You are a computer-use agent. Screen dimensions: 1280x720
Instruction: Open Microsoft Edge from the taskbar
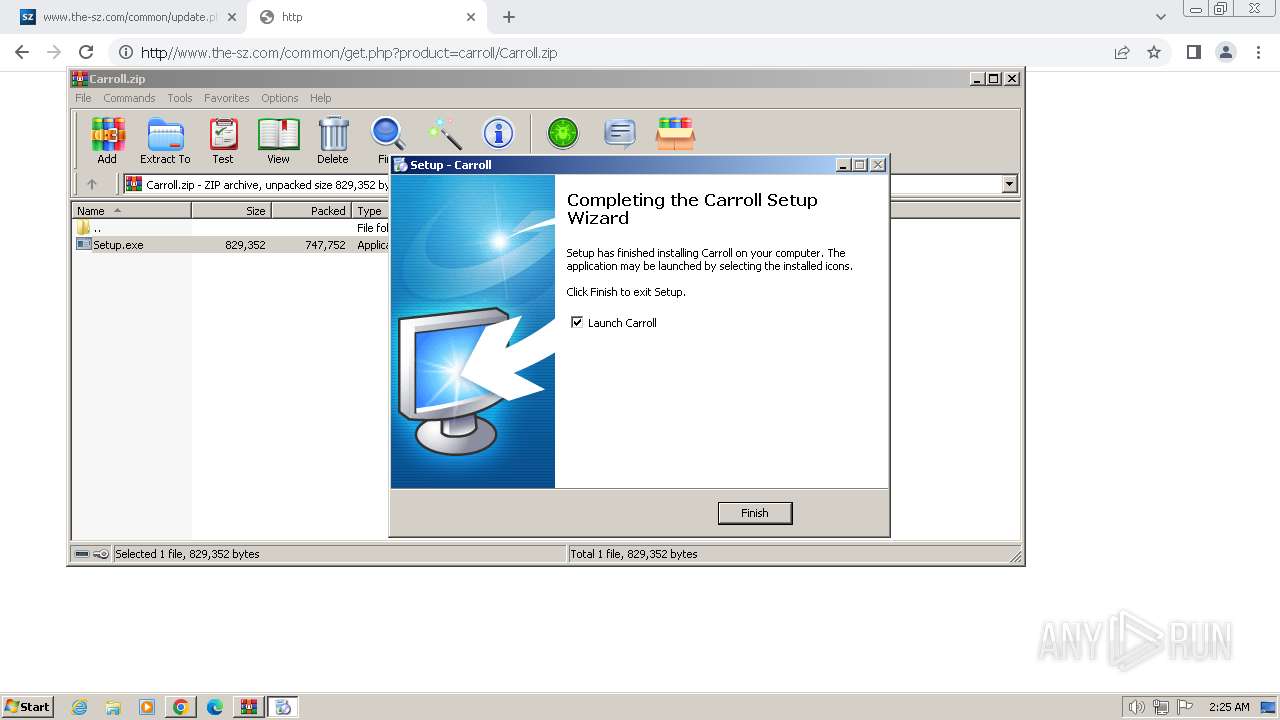214,707
